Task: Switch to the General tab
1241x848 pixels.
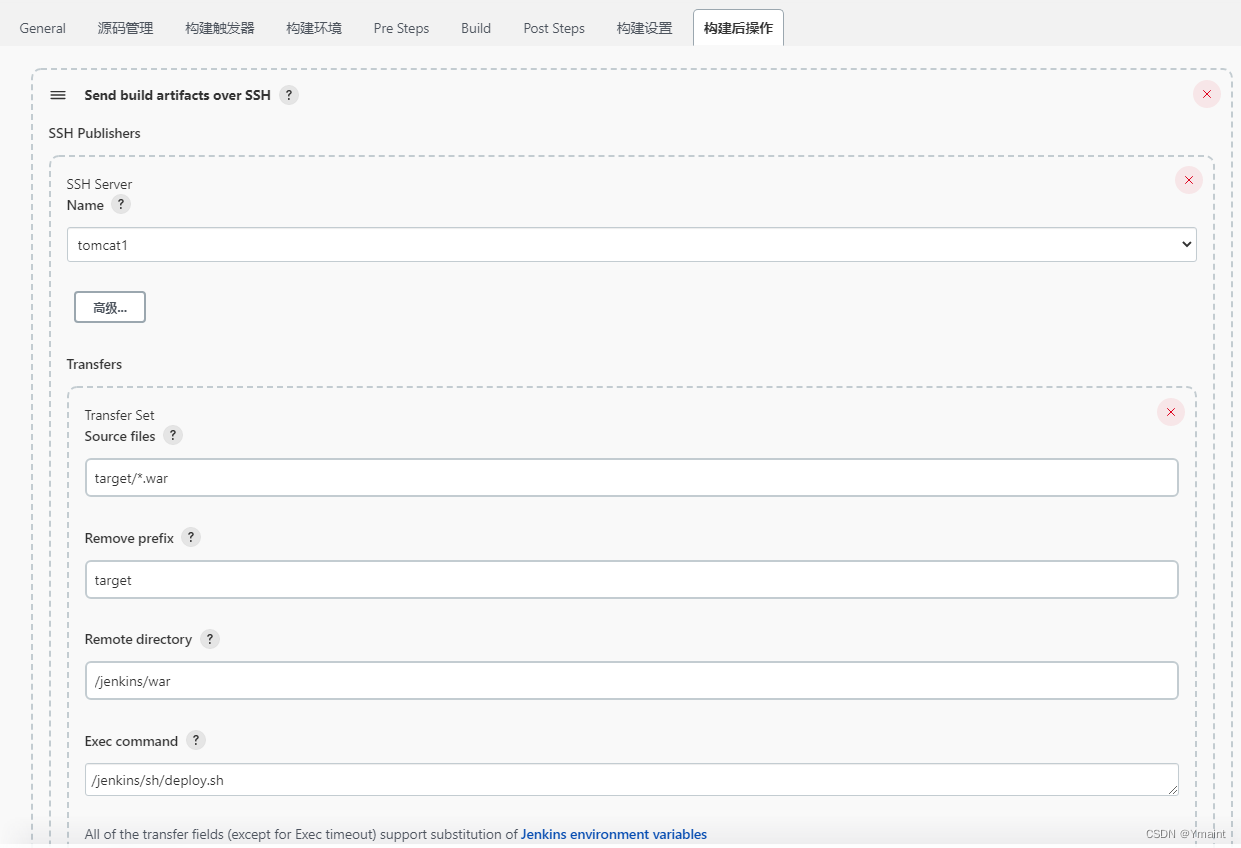Action: point(43,28)
